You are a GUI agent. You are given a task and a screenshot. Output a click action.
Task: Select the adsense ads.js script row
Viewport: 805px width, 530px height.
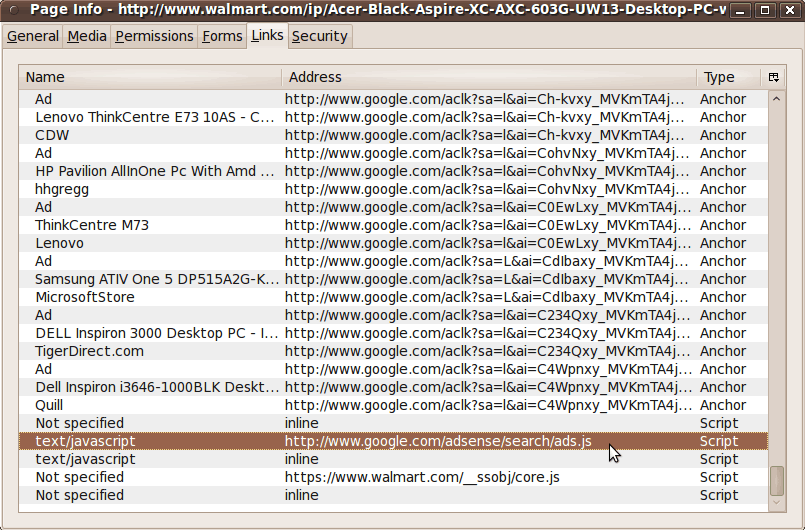pyautogui.click(x=393, y=441)
